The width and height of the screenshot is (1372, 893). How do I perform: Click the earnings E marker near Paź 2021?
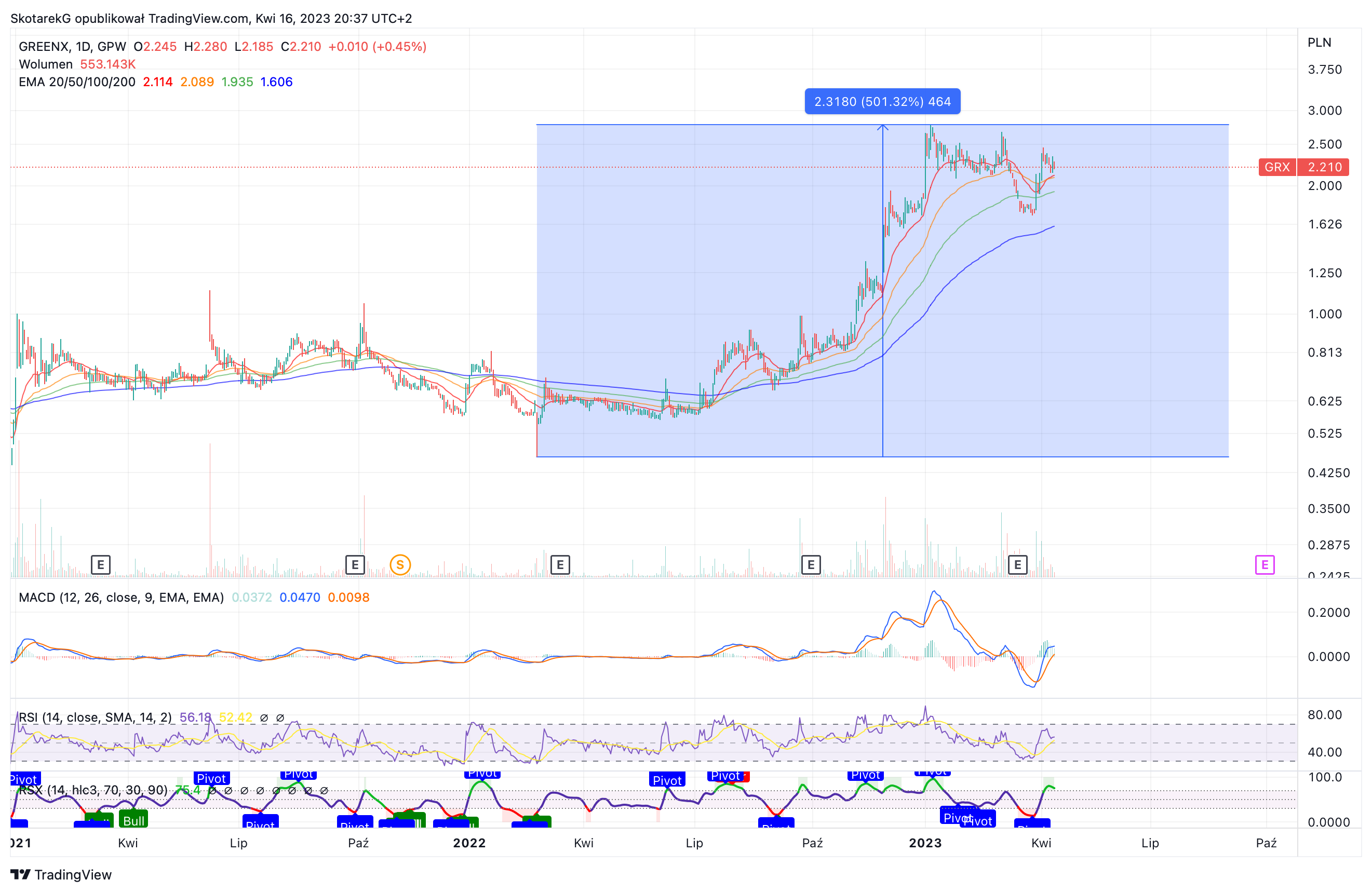point(355,565)
